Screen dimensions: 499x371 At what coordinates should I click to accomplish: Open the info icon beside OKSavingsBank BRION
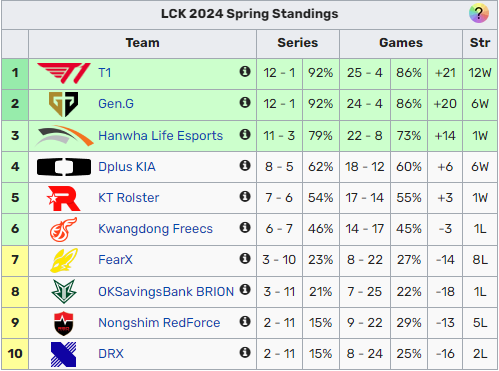click(245, 290)
